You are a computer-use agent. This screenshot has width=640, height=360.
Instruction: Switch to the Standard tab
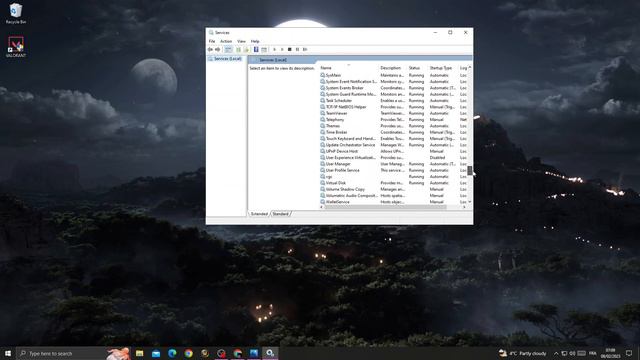coord(280,214)
